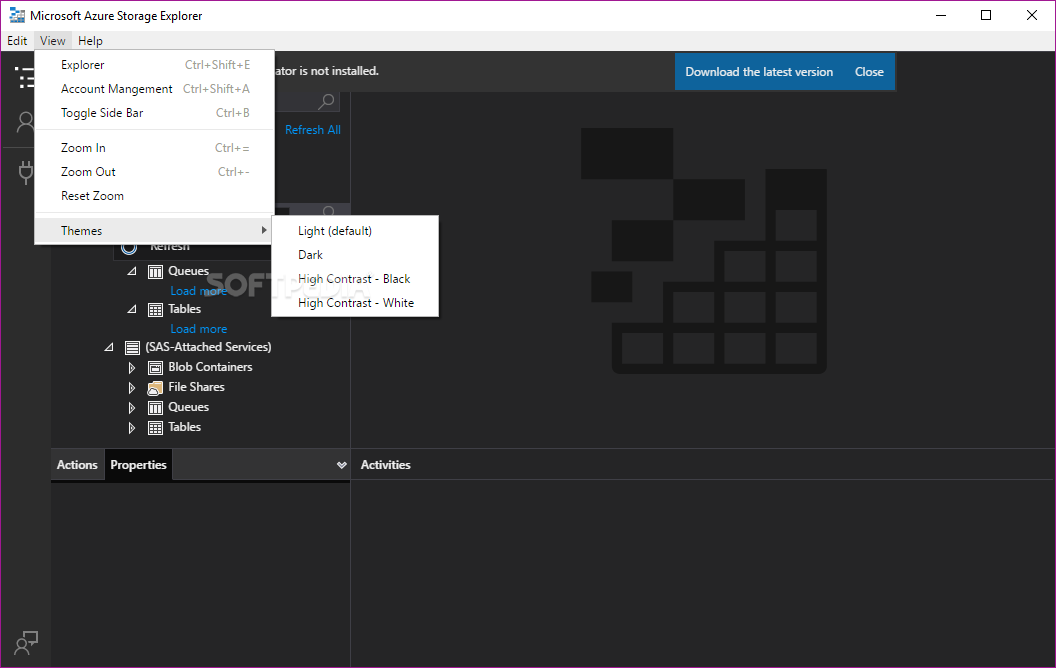Viewport: 1056px width, 668px height.
Task: Open the View menu
Action: [53, 40]
